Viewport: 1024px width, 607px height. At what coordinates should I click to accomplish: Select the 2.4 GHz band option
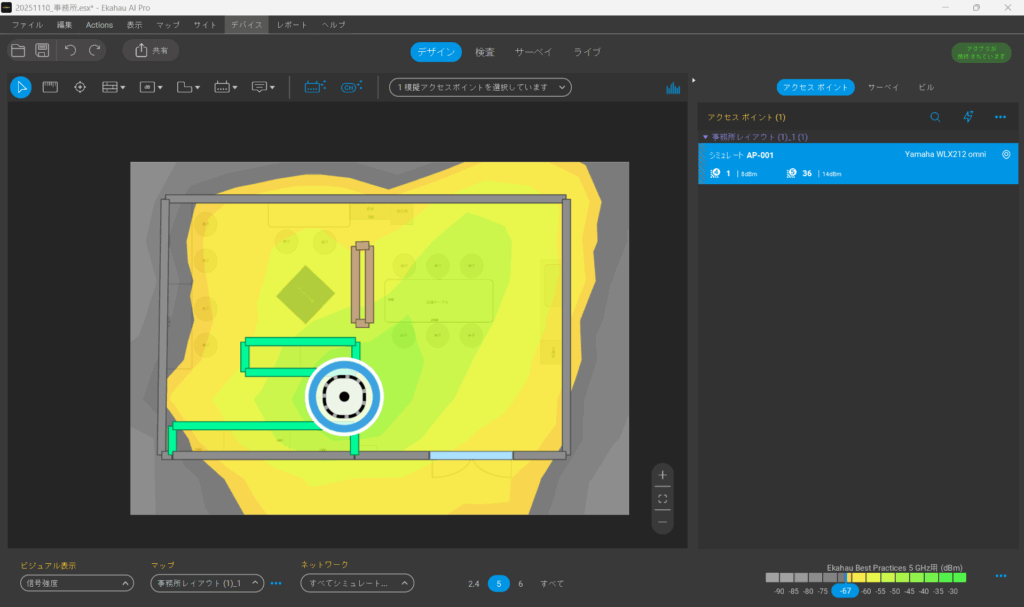tap(474, 583)
